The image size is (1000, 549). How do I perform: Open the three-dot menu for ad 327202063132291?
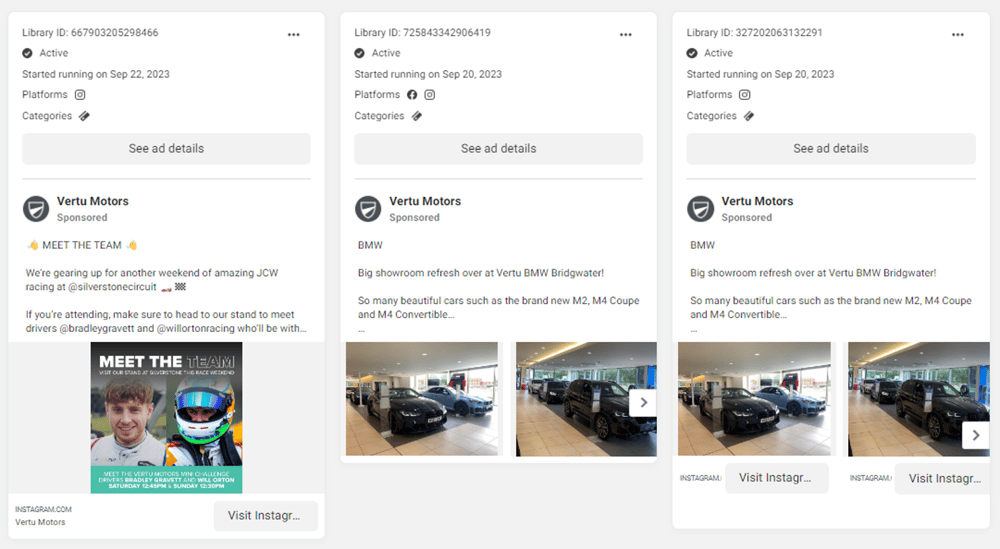click(x=958, y=34)
